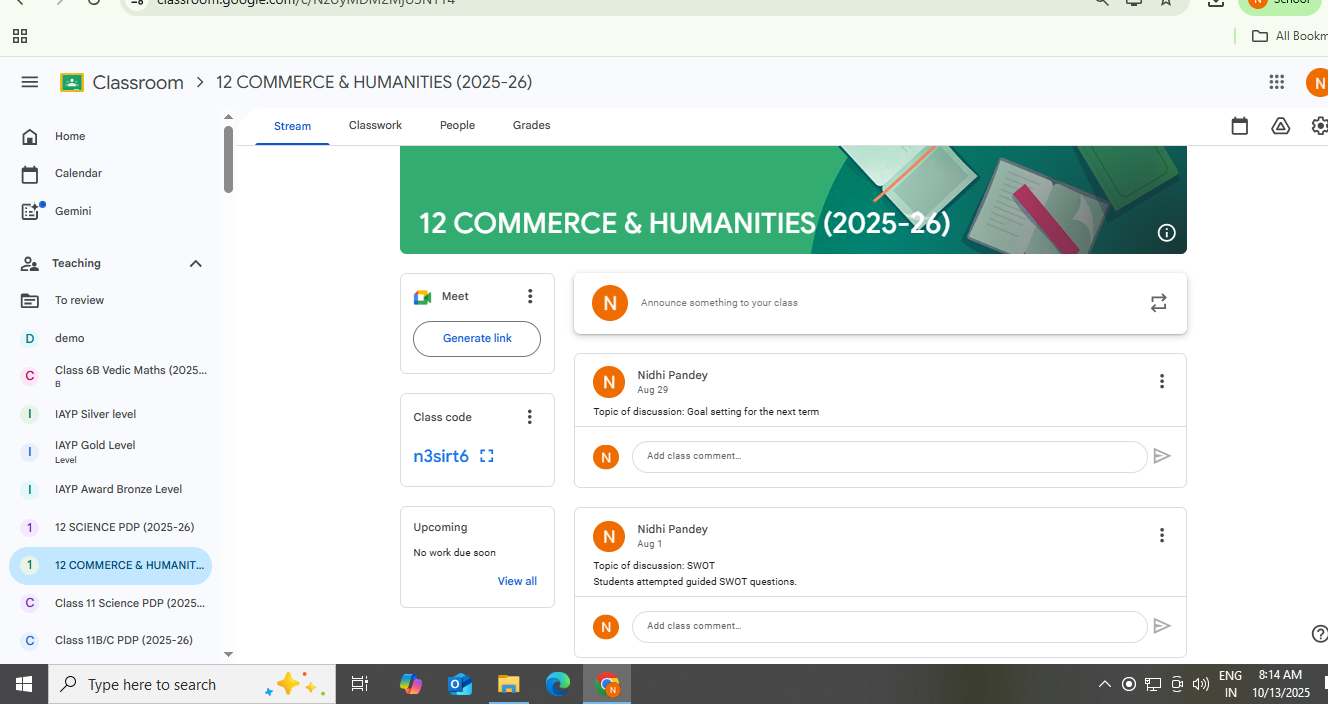Collapse the Teaching section
Image resolution: width=1328 pixels, height=704 pixels.
[195, 264]
